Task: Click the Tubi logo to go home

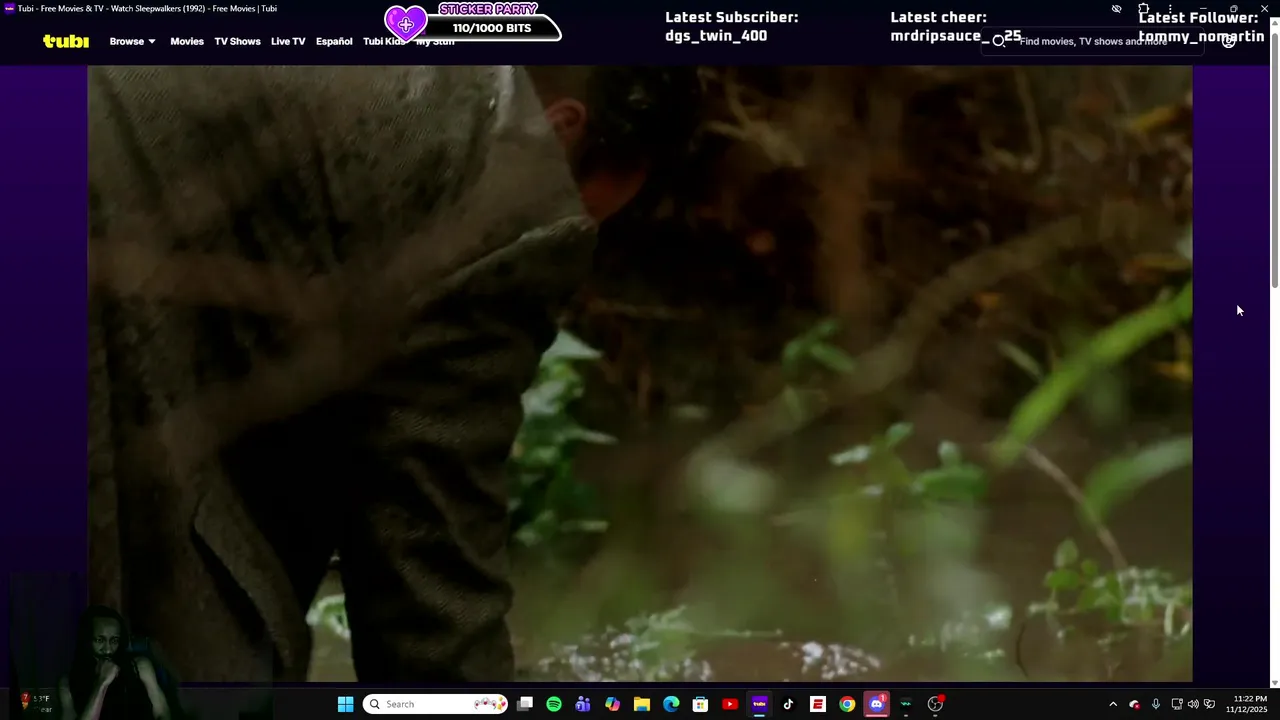Action: pyautogui.click(x=66, y=41)
